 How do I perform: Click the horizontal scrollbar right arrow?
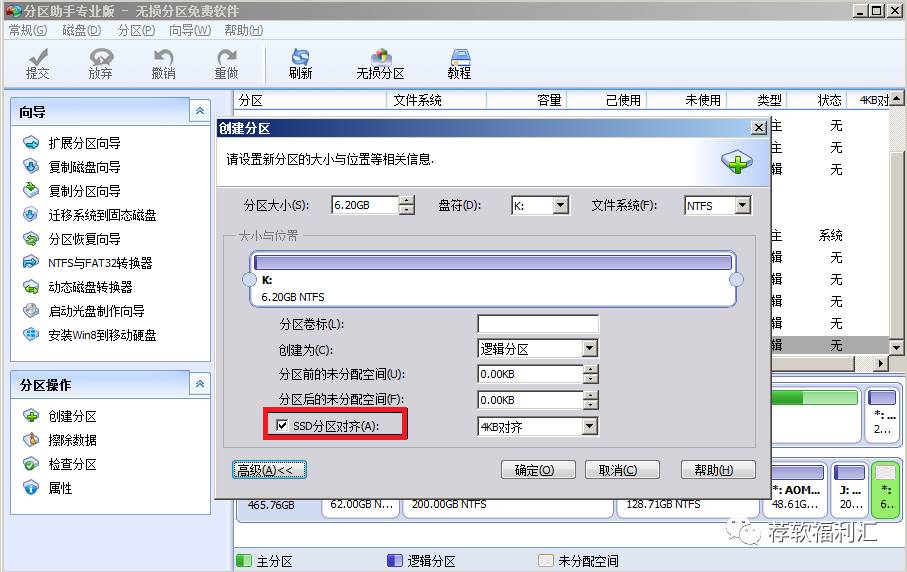pyautogui.click(x=880, y=364)
